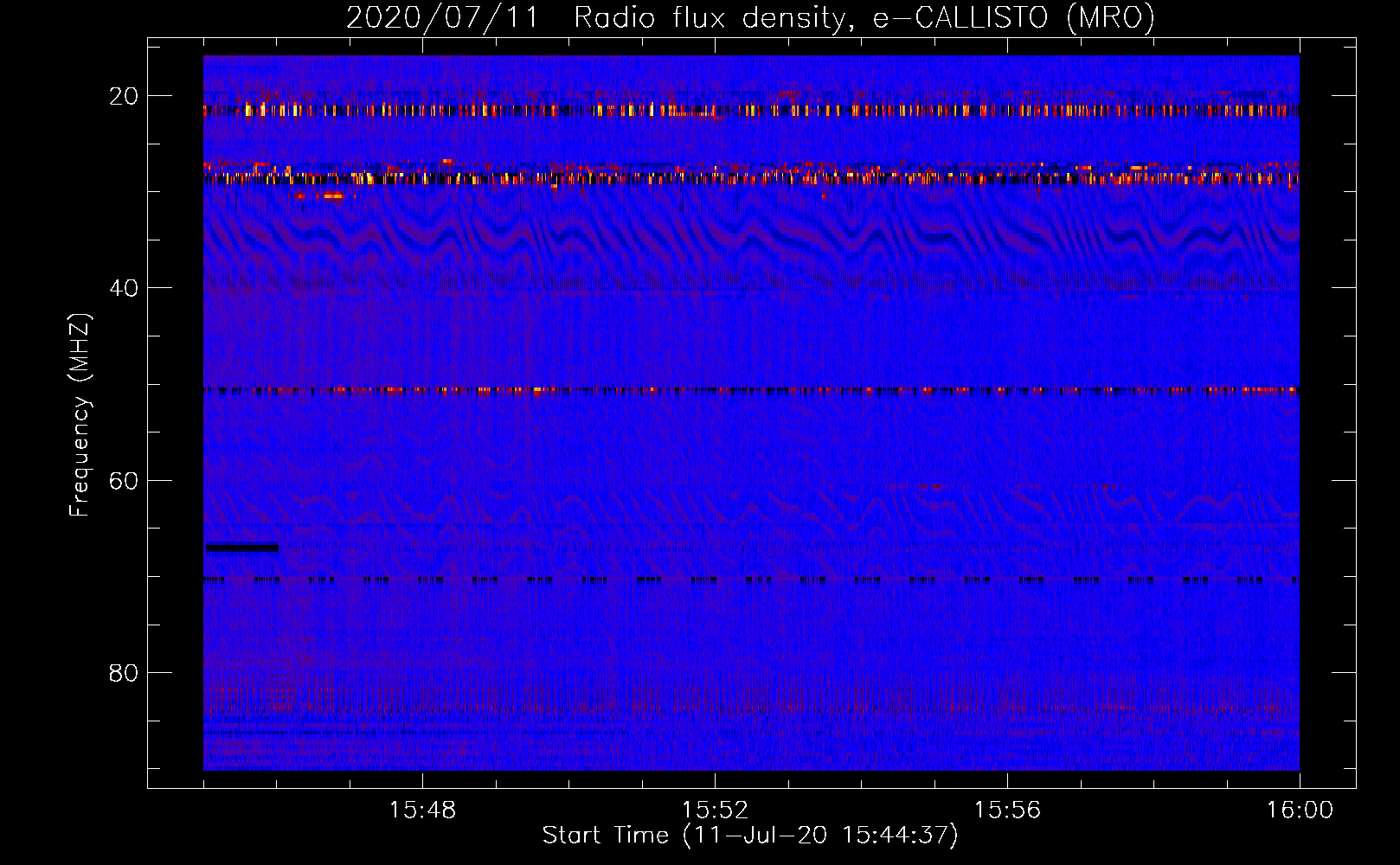Click the 'Frequency (MHZ)' axis label
This screenshot has width=1400, height=865.
pos(80,415)
